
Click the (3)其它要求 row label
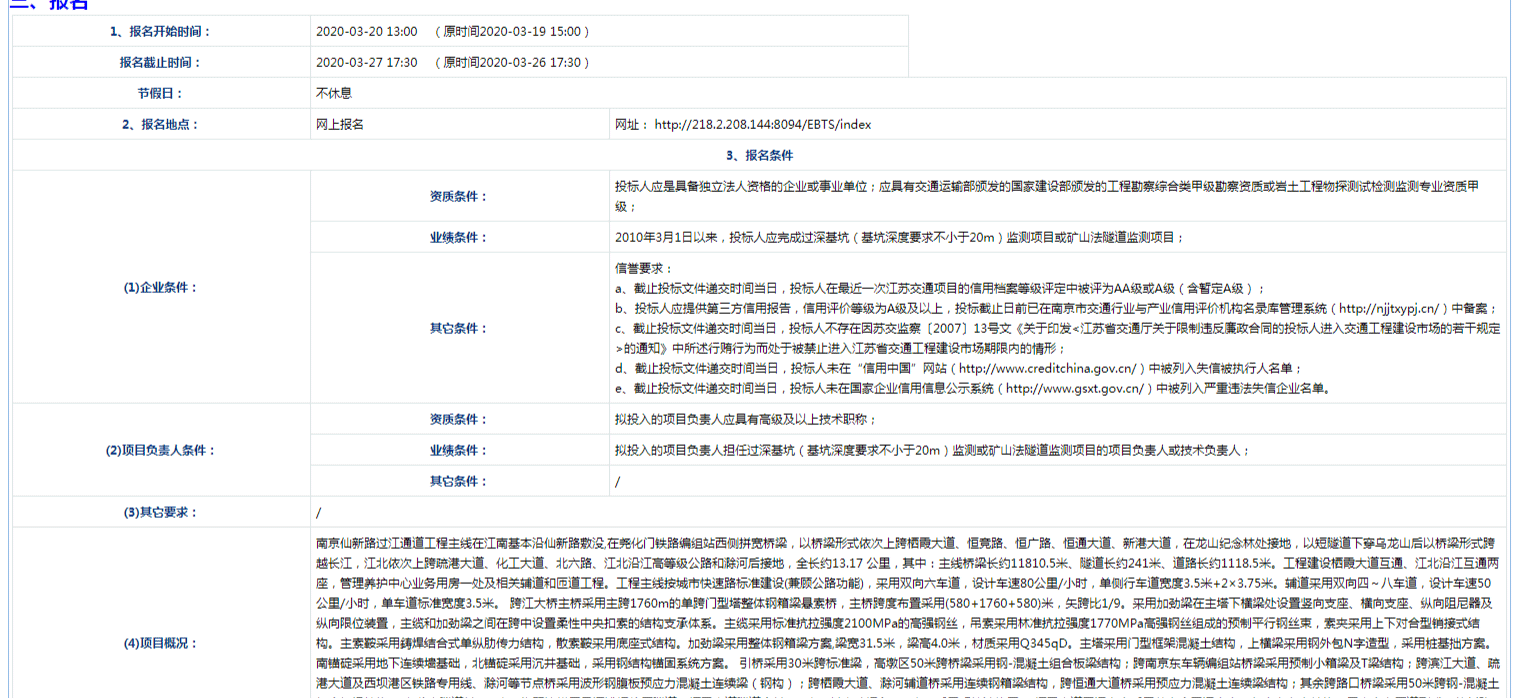point(160,512)
